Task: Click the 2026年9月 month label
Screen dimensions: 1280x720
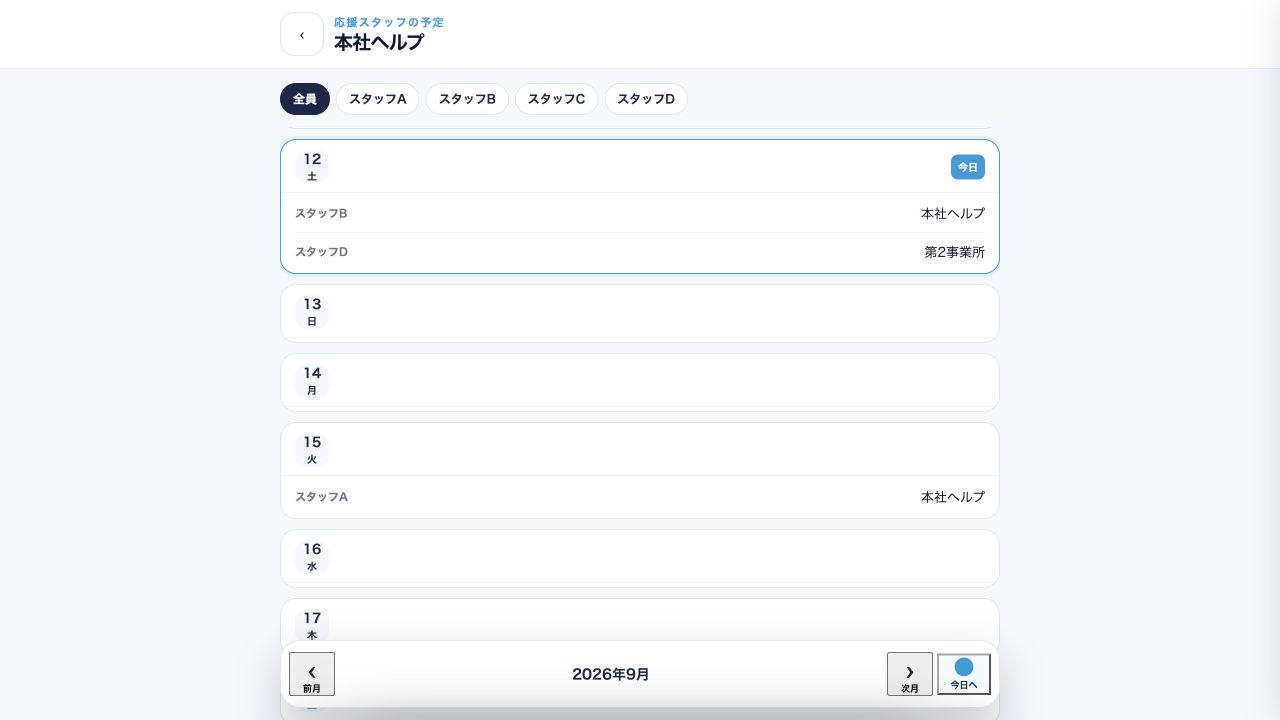Action: tap(611, 674)
